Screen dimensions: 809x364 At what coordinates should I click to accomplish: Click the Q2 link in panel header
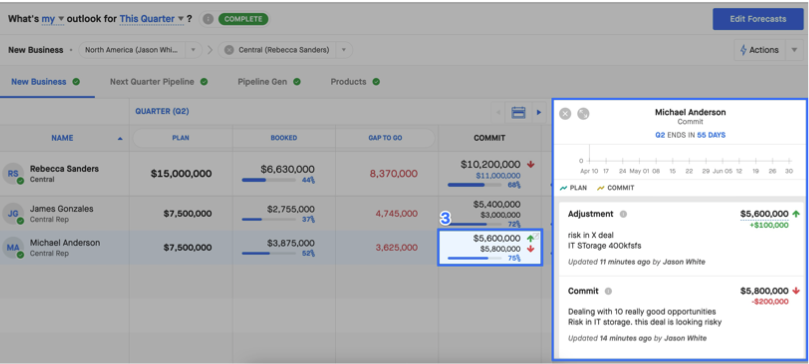tap(660, 135)
